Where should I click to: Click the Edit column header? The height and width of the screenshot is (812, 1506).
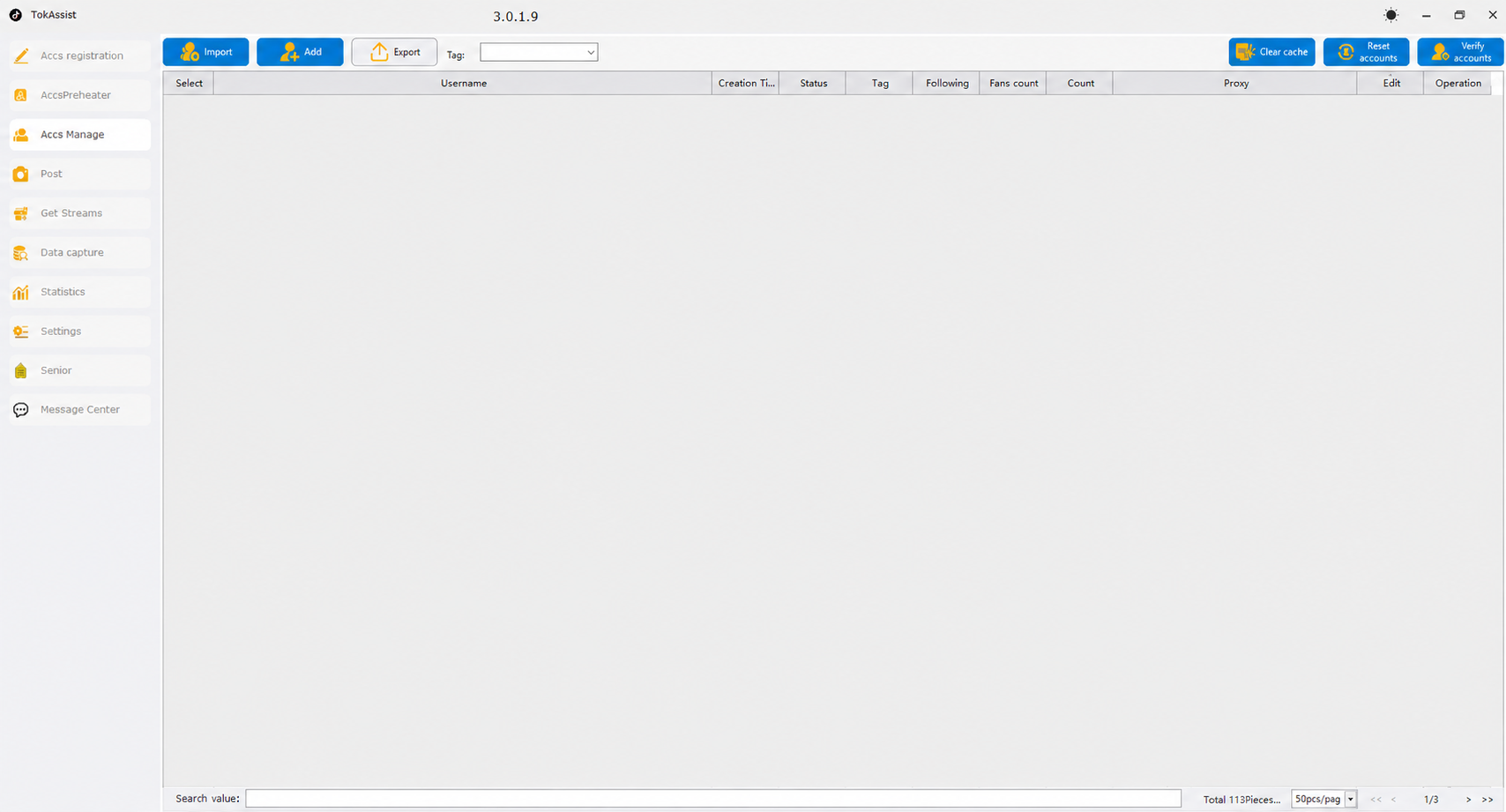click(1390, 83)
